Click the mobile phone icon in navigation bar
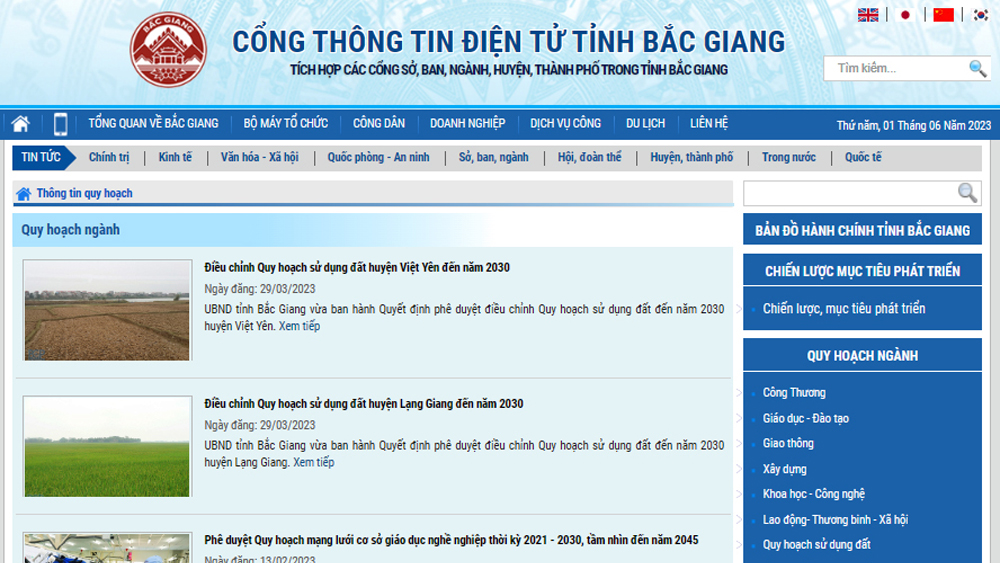This screenshot has height=563, width=1000. 60,124
